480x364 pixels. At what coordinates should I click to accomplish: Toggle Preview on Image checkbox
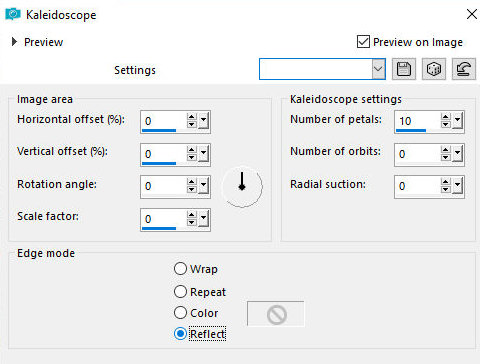click(363, 42)
